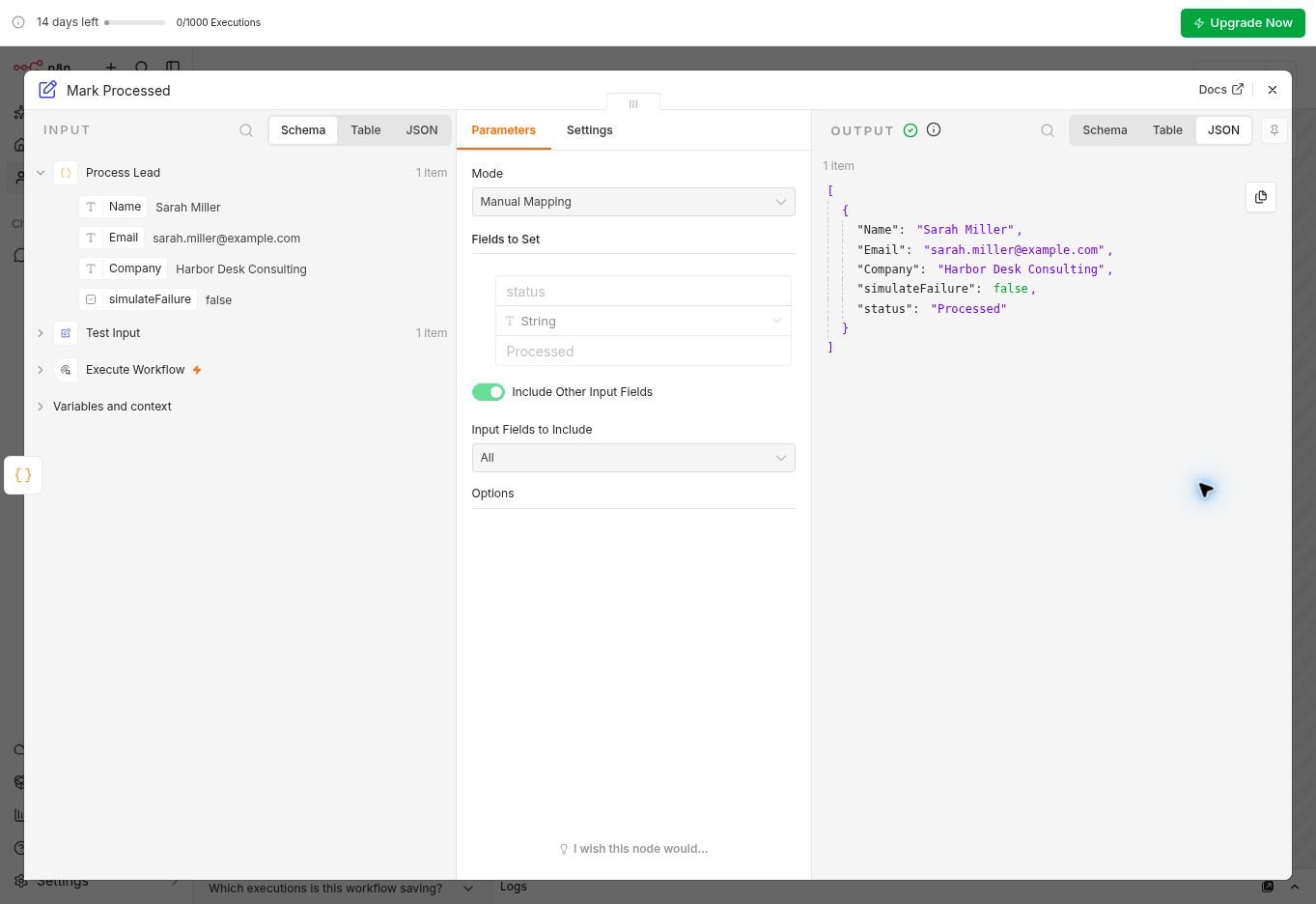This screenshot has width=1316, height=904.
Task: Expand the Execute Workflow node
Action: click(x=41, y=370)
